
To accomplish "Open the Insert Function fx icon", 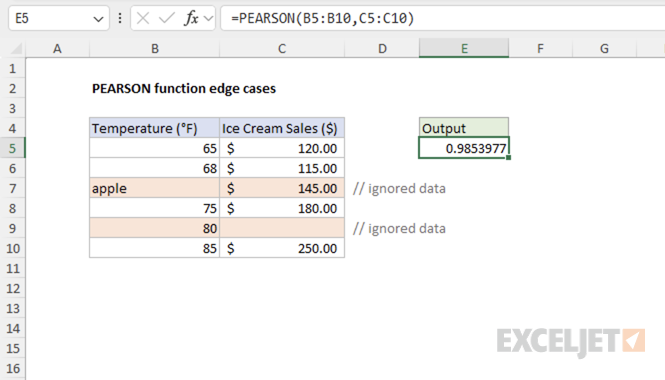I will [x=191, y=18].
